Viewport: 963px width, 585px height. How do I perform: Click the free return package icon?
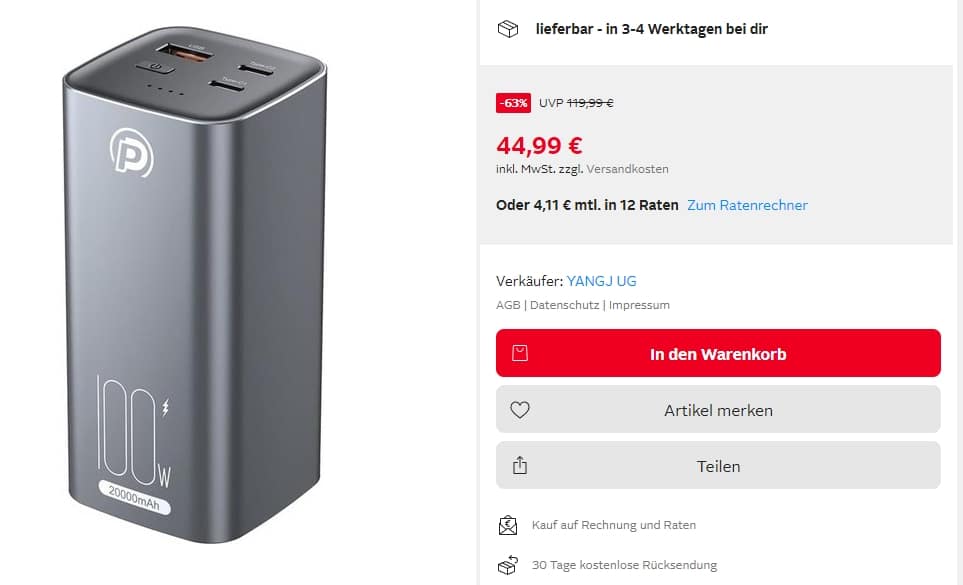508,565
